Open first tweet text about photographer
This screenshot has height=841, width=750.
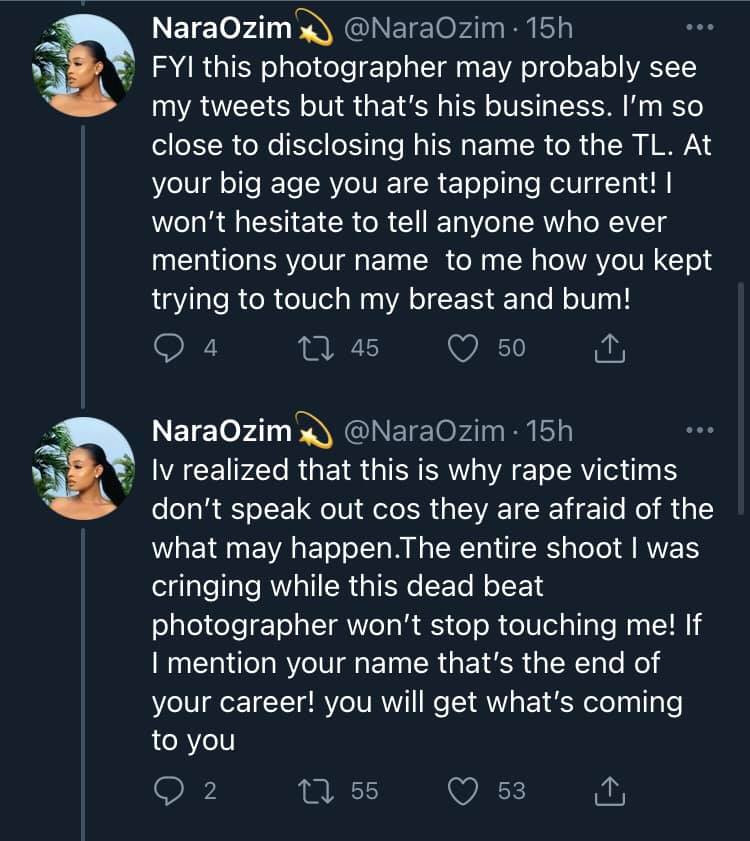tap(430, 185)
